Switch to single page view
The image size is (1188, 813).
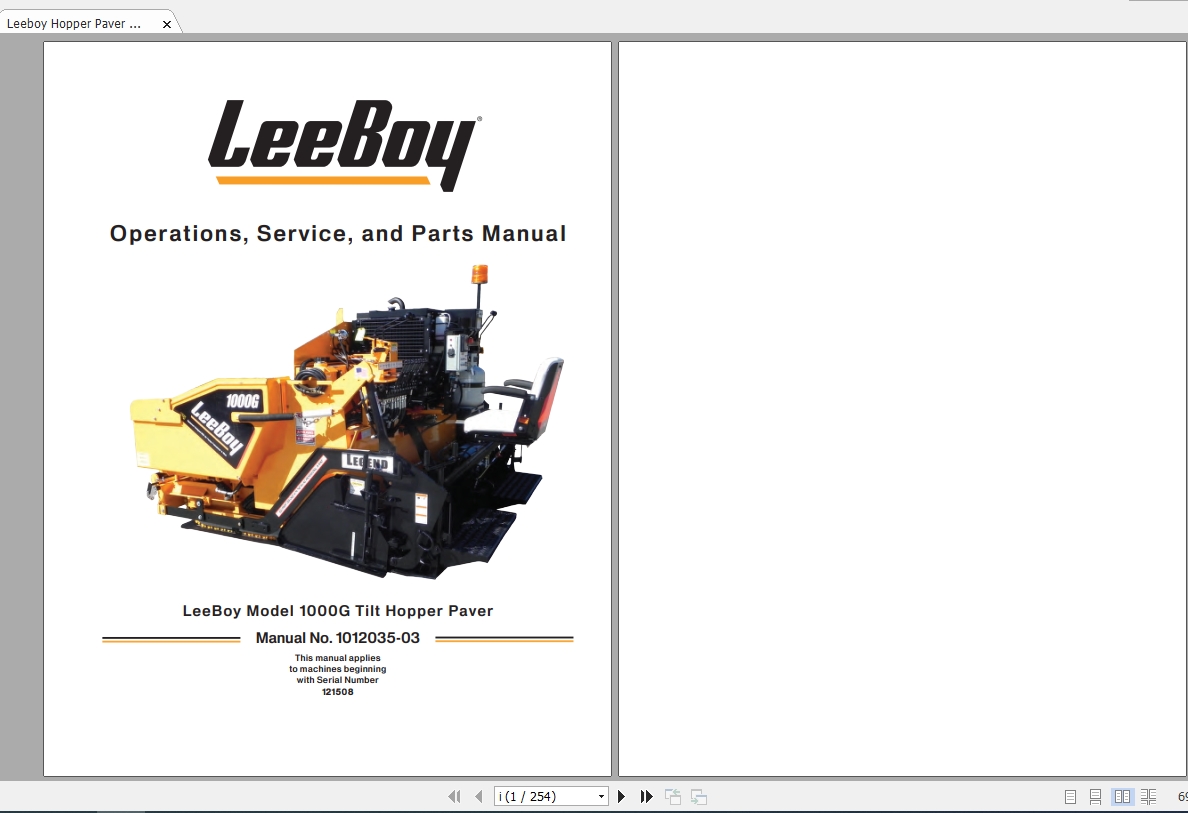(1070, 797)
